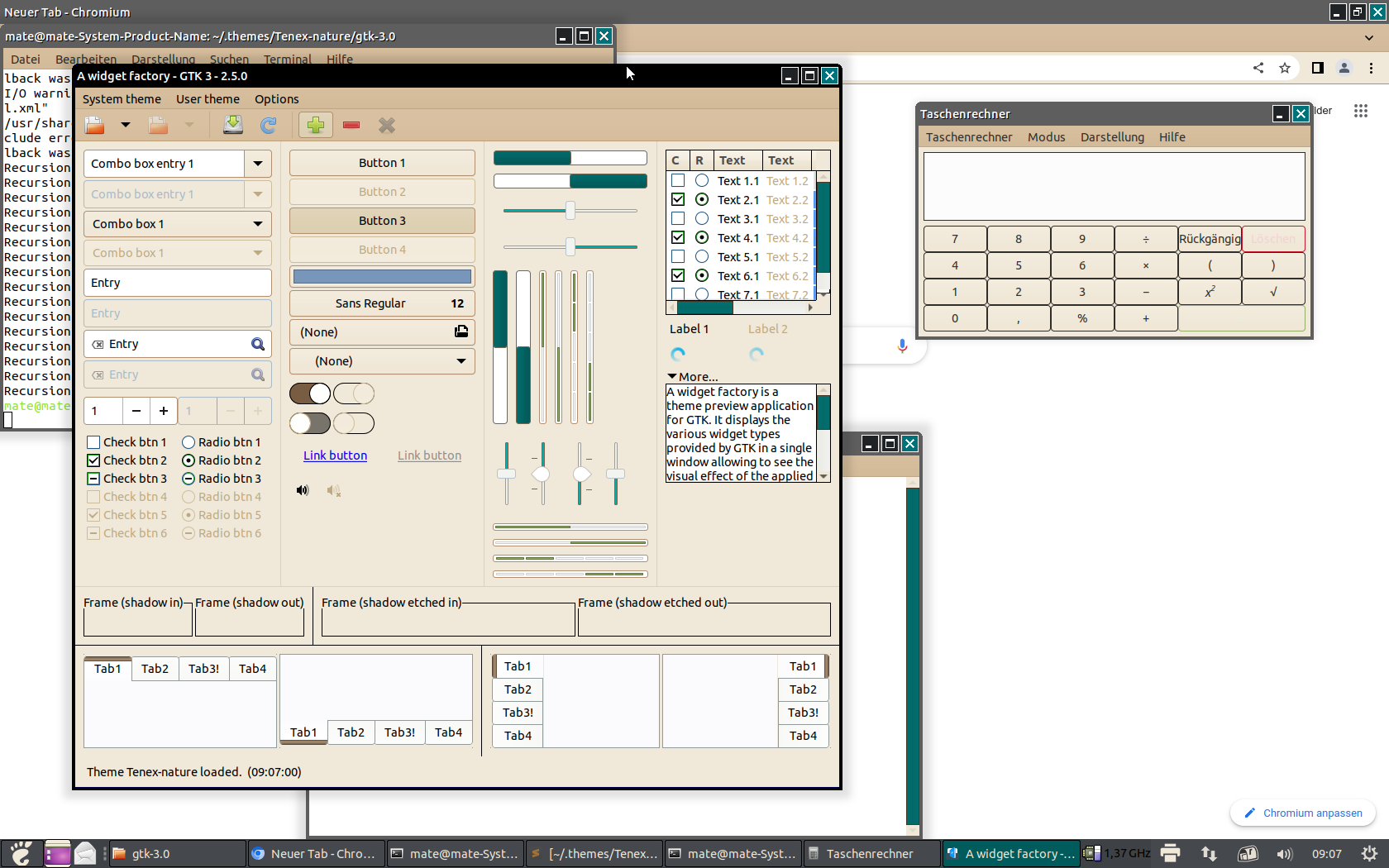Viewport: 1389px width, 868px height.
Task: Click the blue refresh arrow icon
Action: click(268, 125)
